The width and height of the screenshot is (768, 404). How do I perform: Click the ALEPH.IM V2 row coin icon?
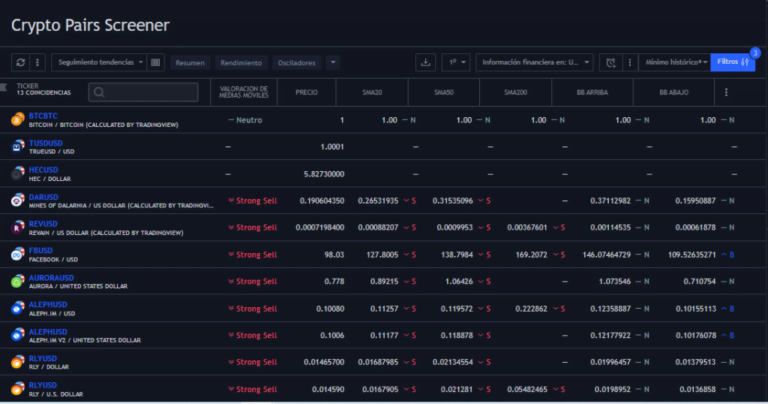coord(18,335)
